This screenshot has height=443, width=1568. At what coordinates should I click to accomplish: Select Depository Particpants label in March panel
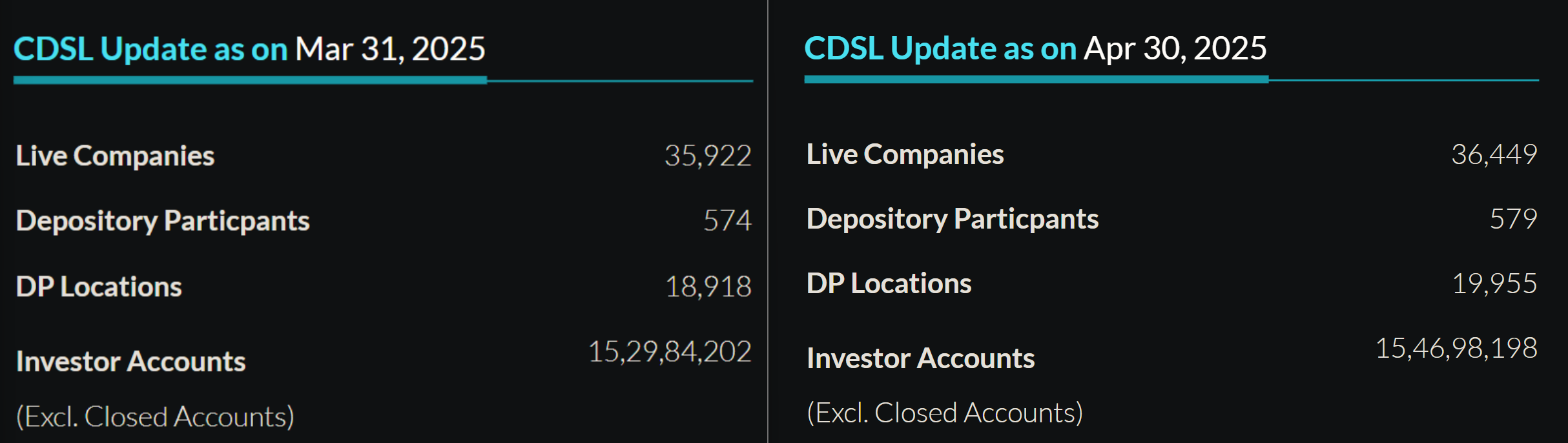pos(163,221)
